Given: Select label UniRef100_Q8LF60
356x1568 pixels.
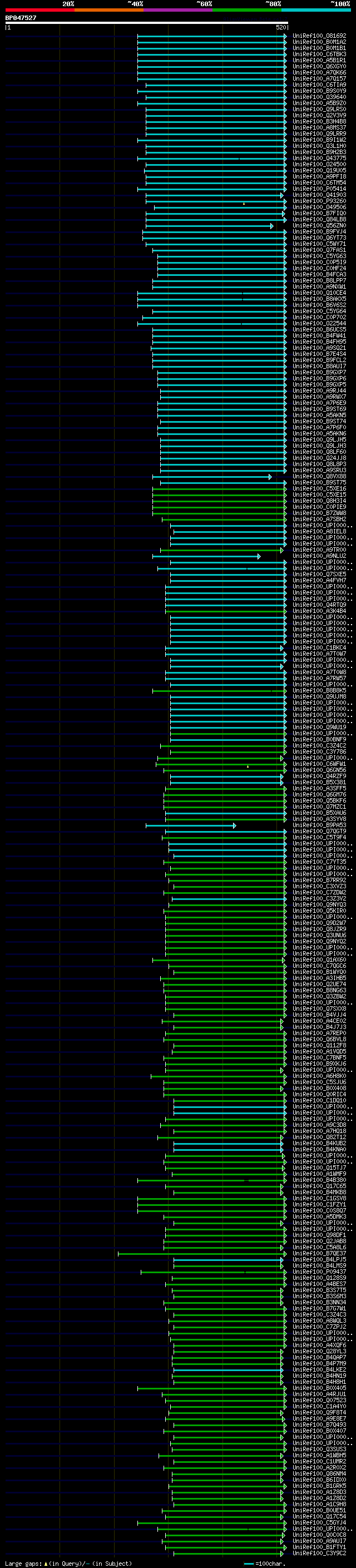Looking at the screenshot, I should 319,452.
